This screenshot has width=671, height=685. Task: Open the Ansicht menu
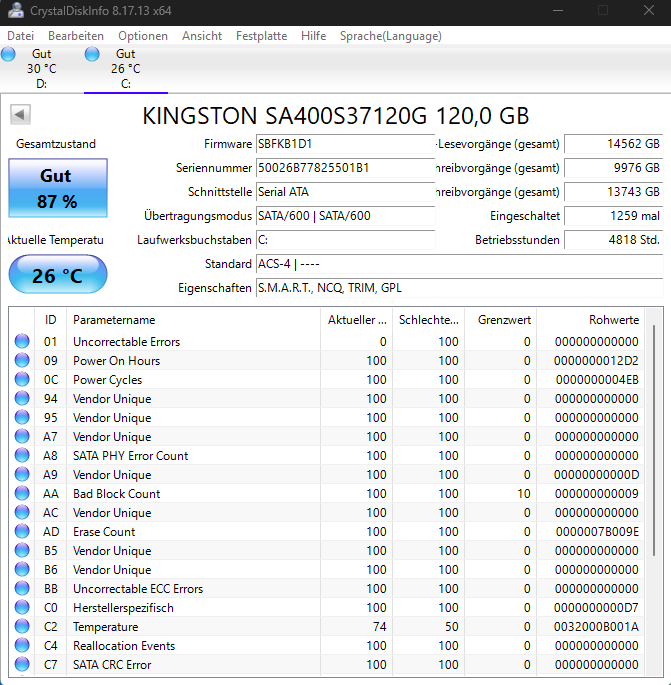202,36
